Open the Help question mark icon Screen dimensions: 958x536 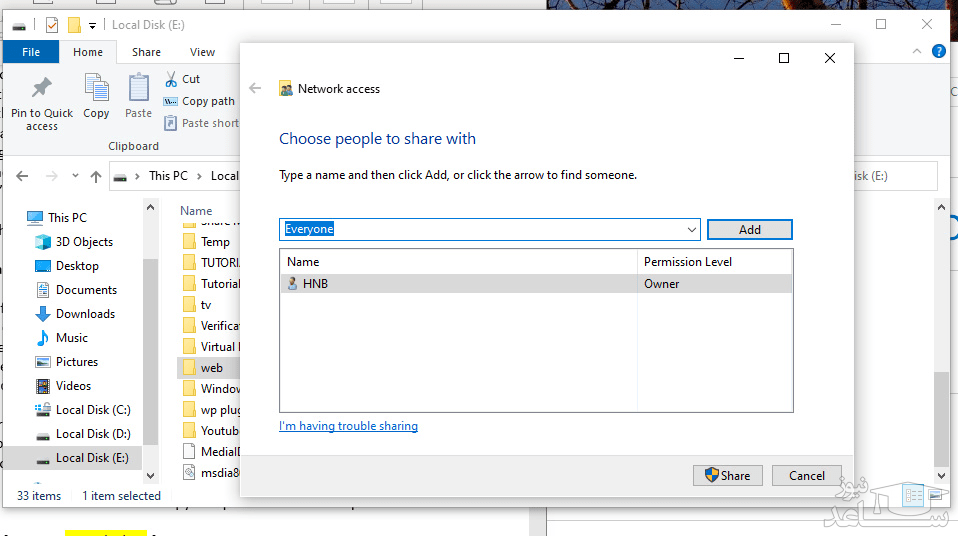coord(939,51)
